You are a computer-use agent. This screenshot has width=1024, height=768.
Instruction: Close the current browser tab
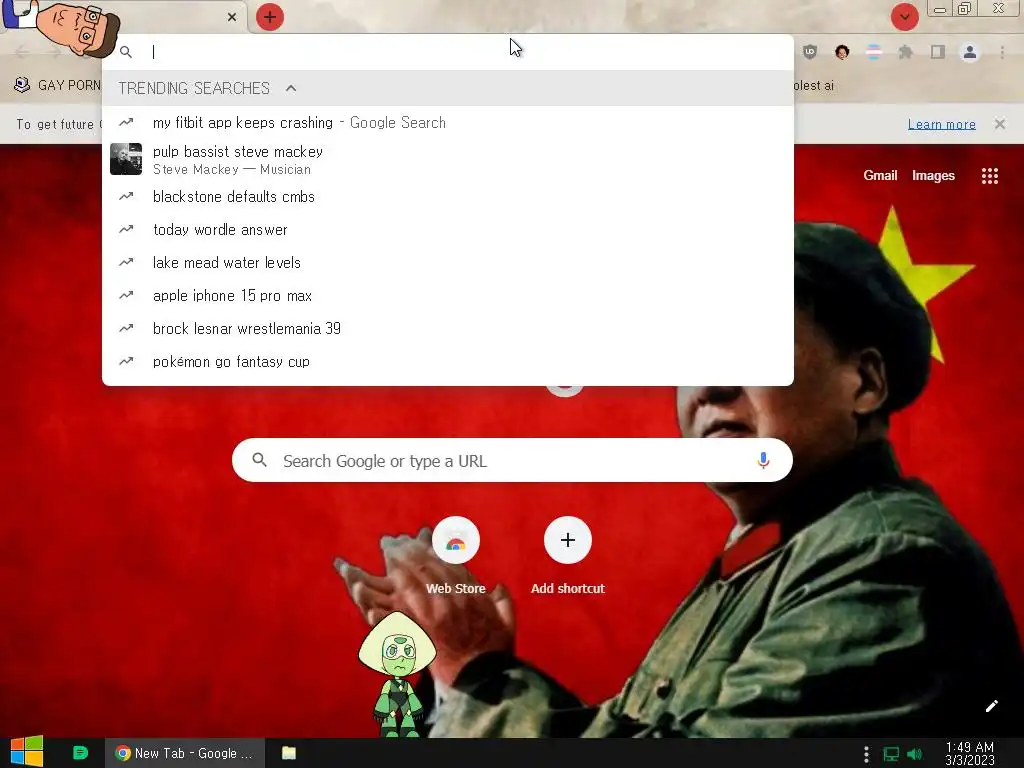232,17
